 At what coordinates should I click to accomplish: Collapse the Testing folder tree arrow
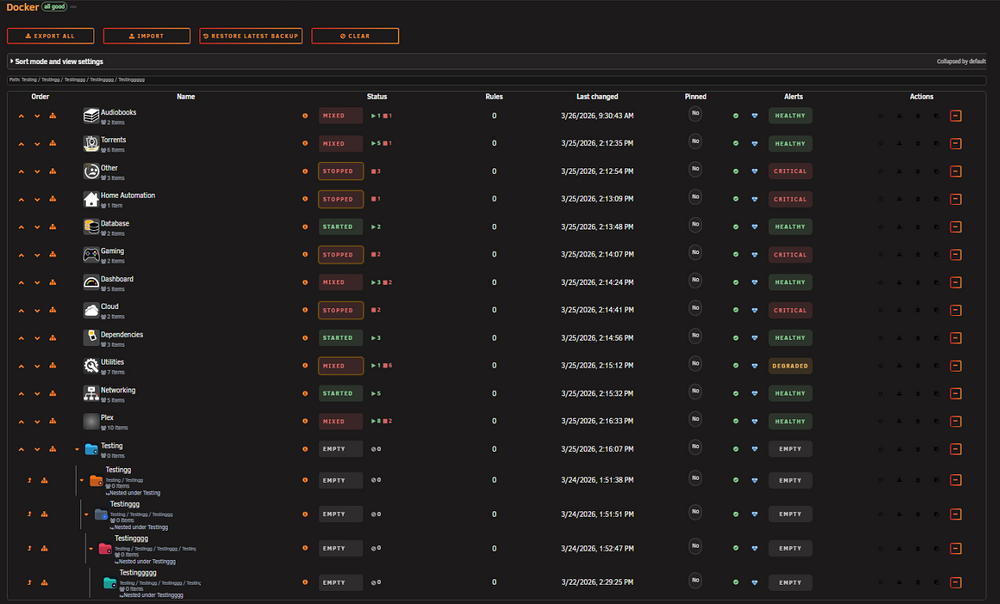coord(77,450)
